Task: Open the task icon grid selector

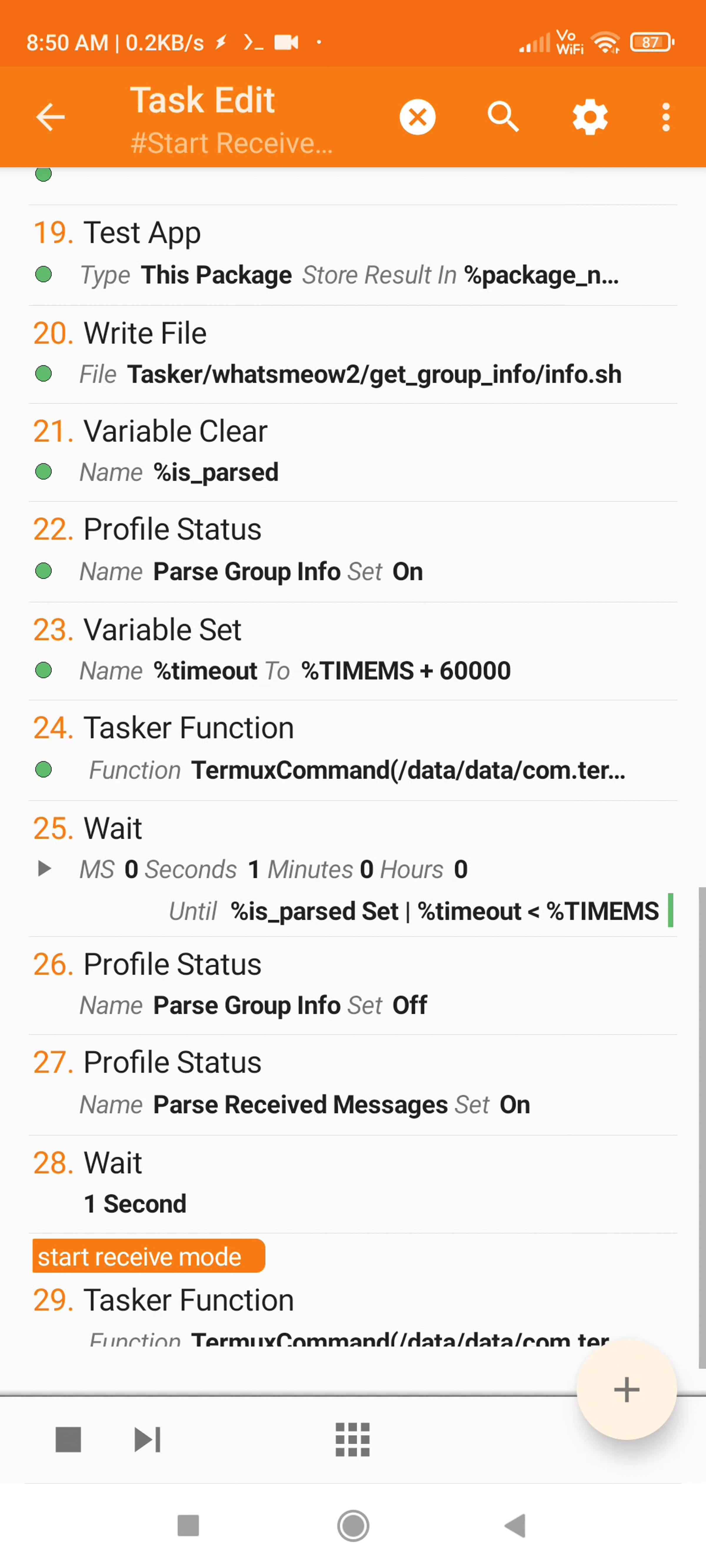Action: click(x=353, y=1440)
